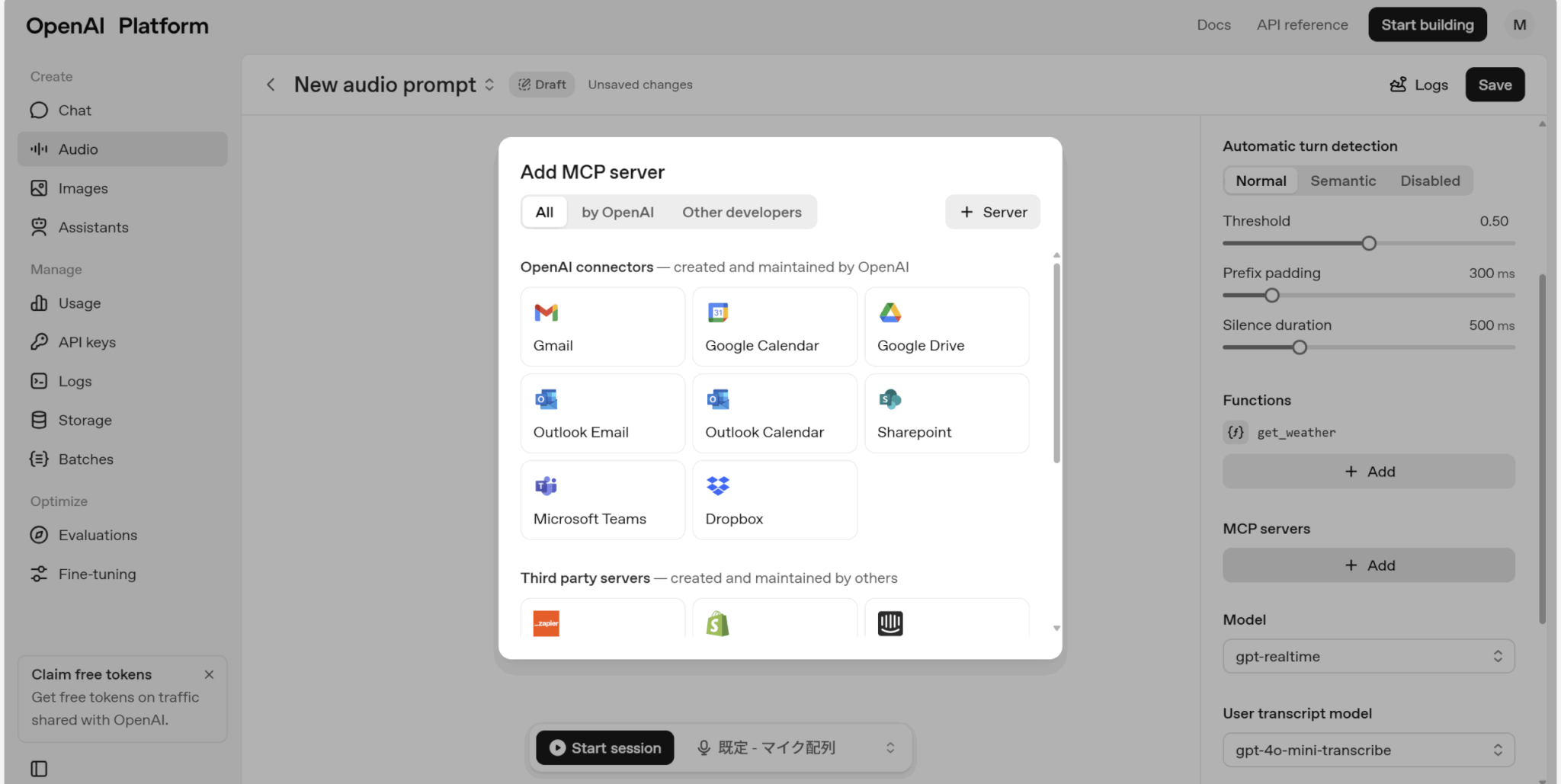The width and height of the screenshot is (1561, 784).
Task: Open the gpt-realtime model dropdown
Action: 1368,656
